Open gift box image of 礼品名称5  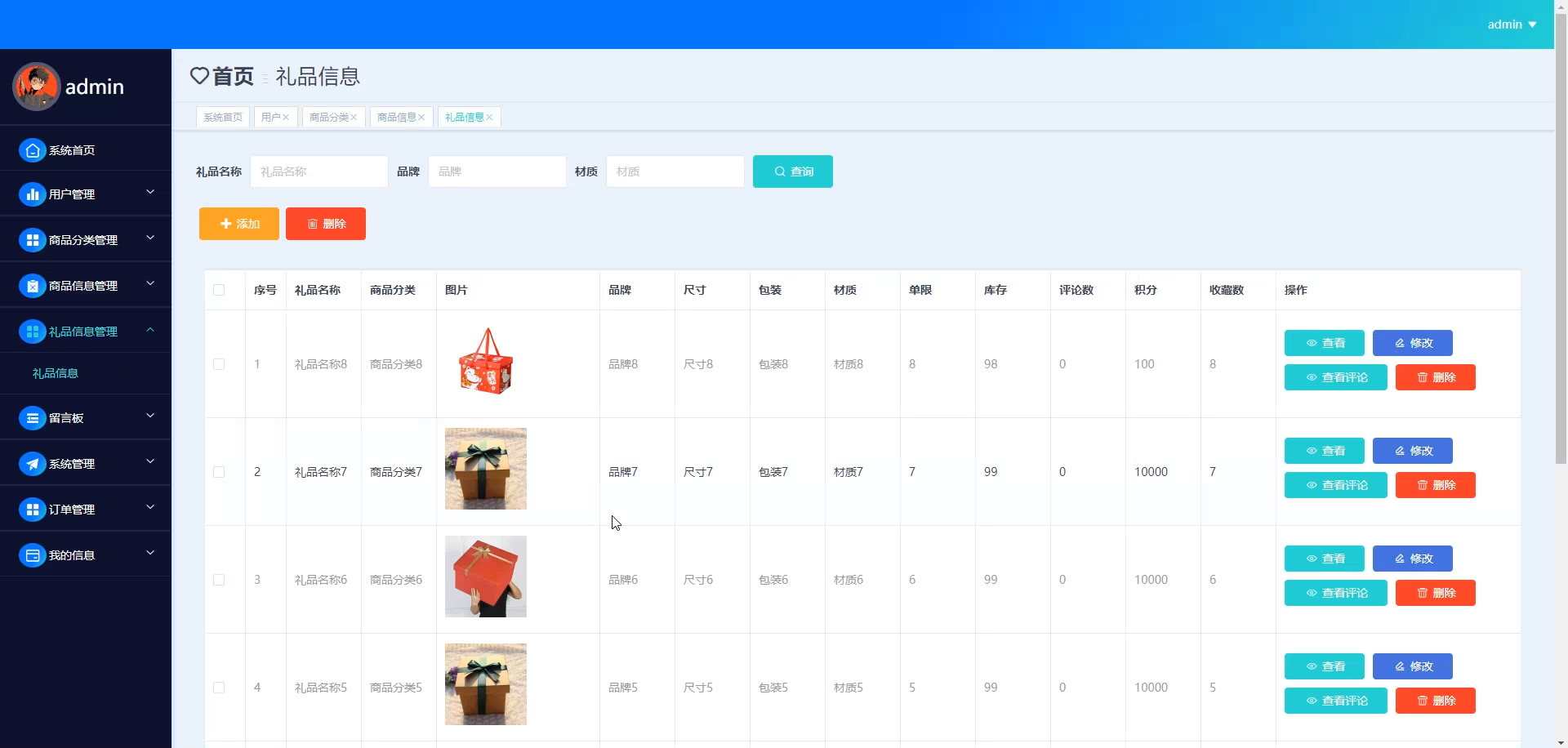coord(486,684)
